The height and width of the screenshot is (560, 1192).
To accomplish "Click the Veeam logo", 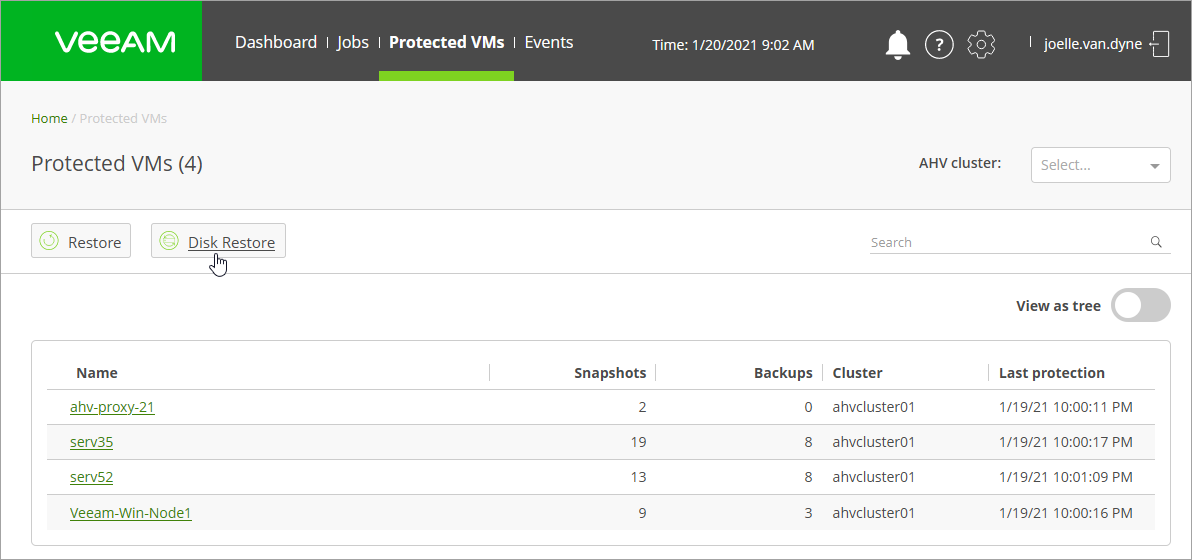I will [115, 43].
